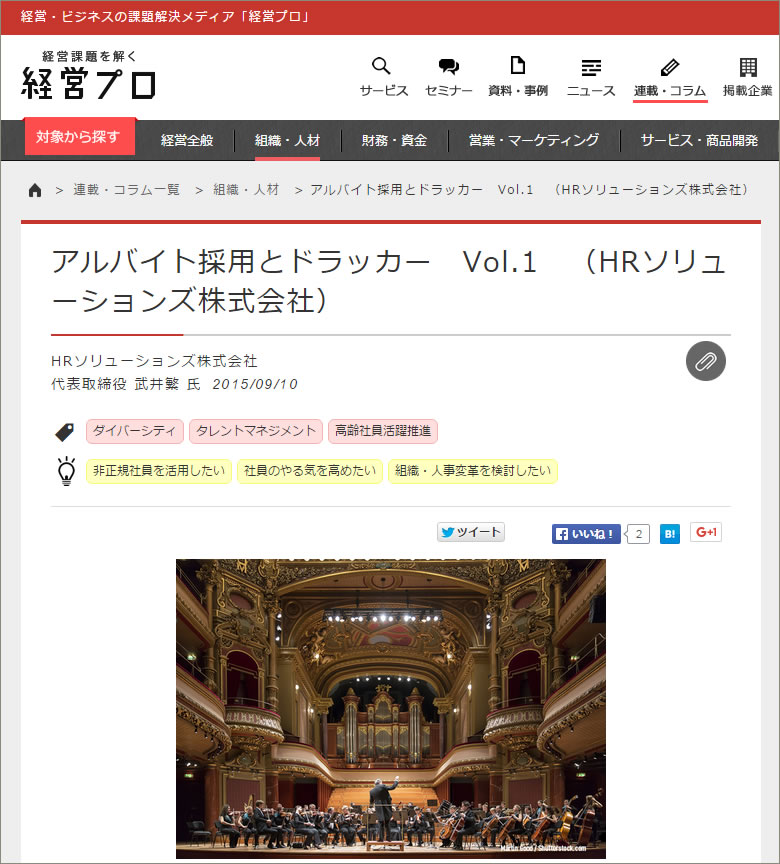780x864 pixels.
Task: Click the 非正規社員を活用したい tag
Action: 159,471
